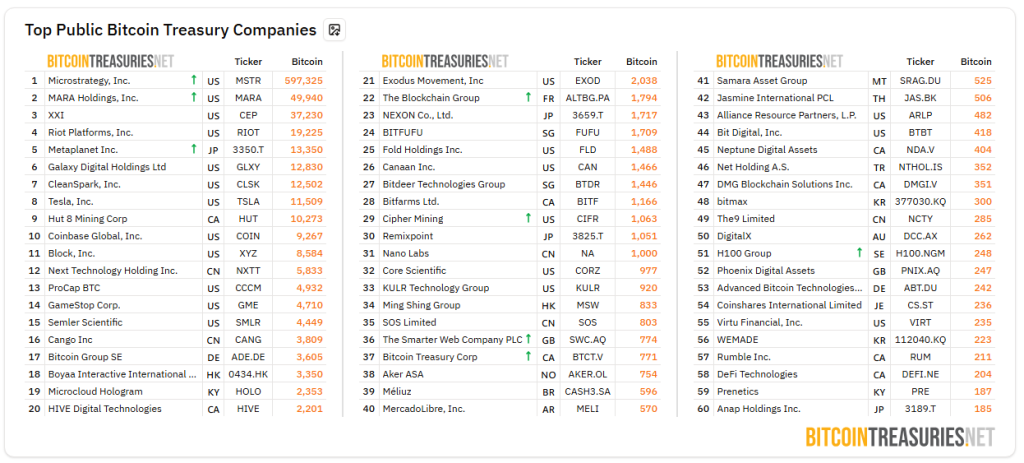Click the 'BITF' ticker

(x=588, y=202)
